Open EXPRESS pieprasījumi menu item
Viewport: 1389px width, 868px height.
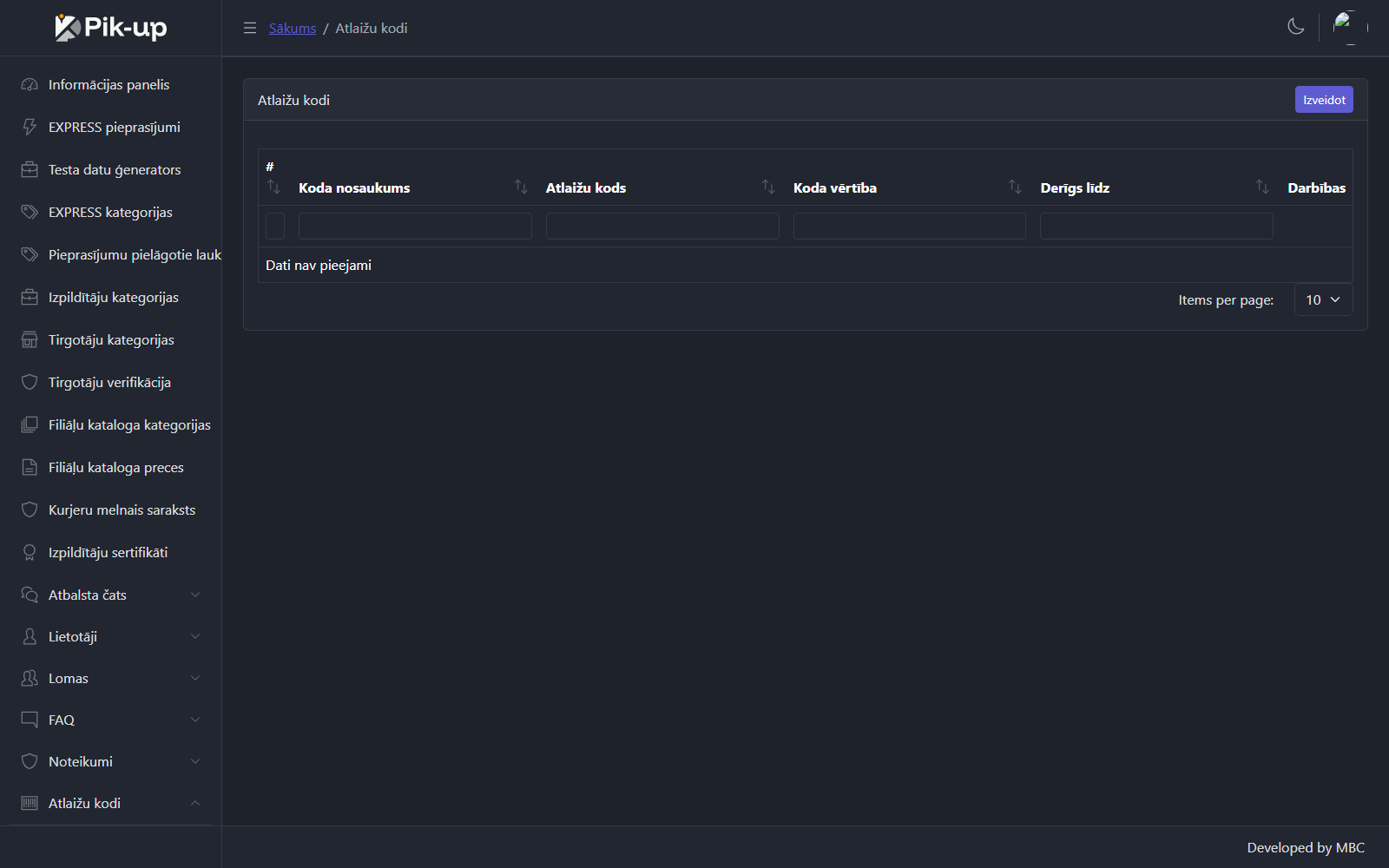coord(111,127)
